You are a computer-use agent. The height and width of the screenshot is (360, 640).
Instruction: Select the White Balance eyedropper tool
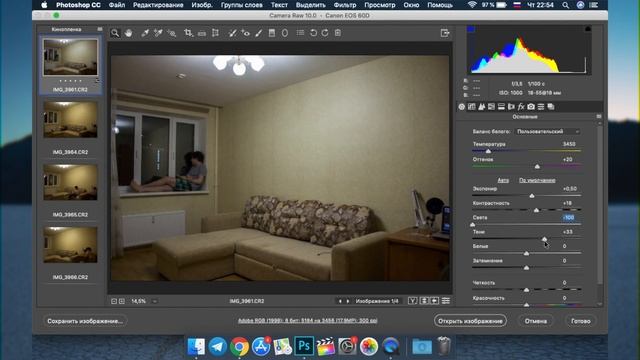pyautogui.click(x=145, y=33)
